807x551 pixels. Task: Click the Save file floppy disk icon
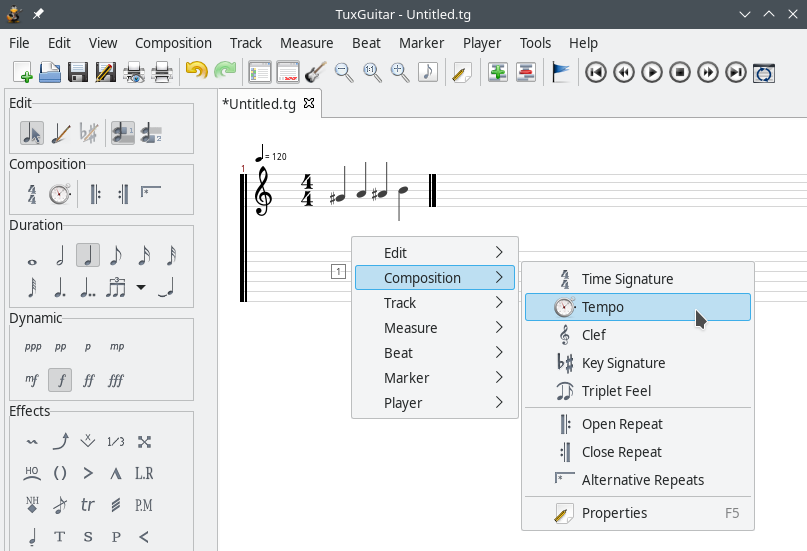tap(78, 72)
